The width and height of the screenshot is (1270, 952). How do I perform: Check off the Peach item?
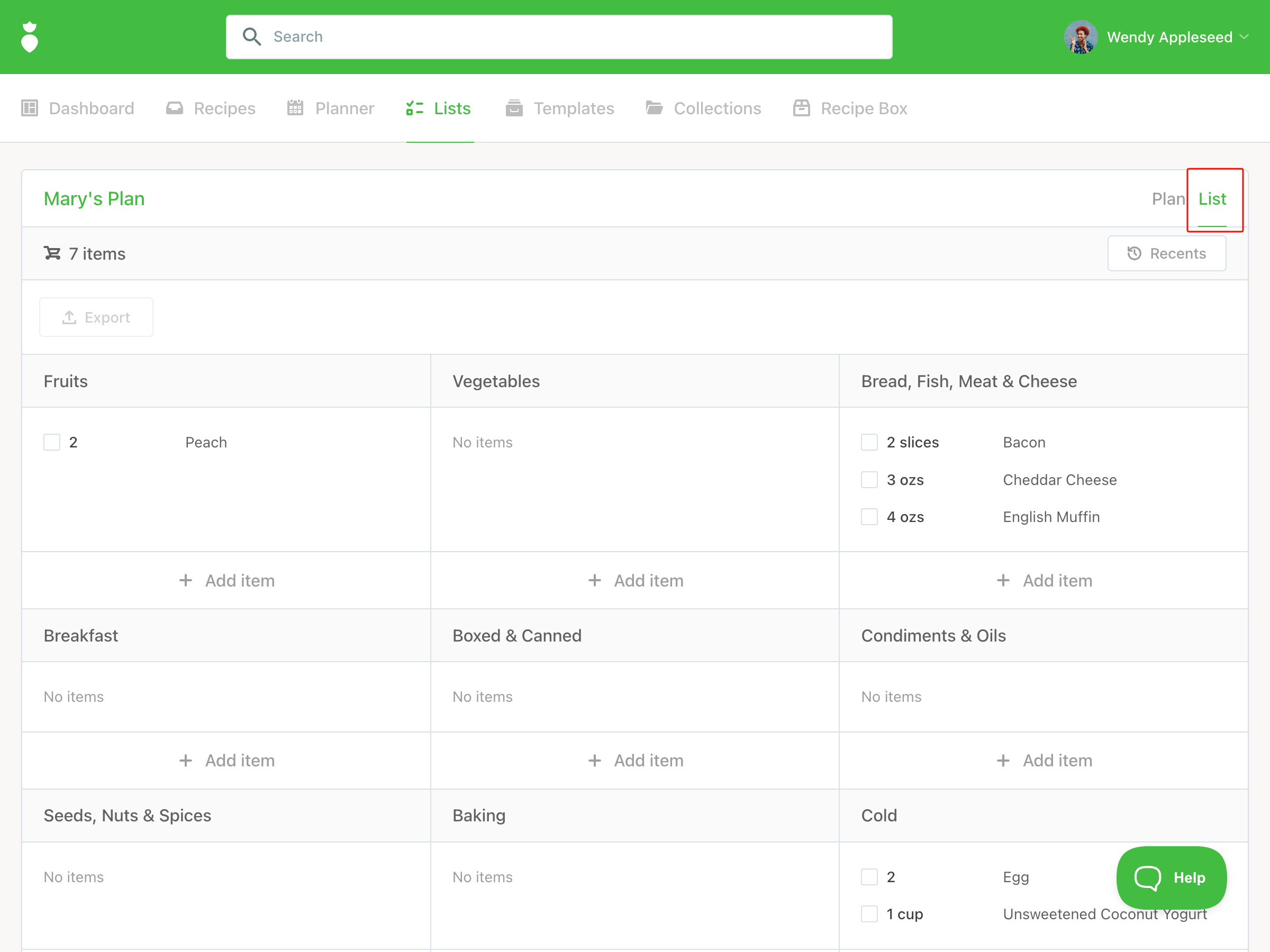(x=52, y=443)
